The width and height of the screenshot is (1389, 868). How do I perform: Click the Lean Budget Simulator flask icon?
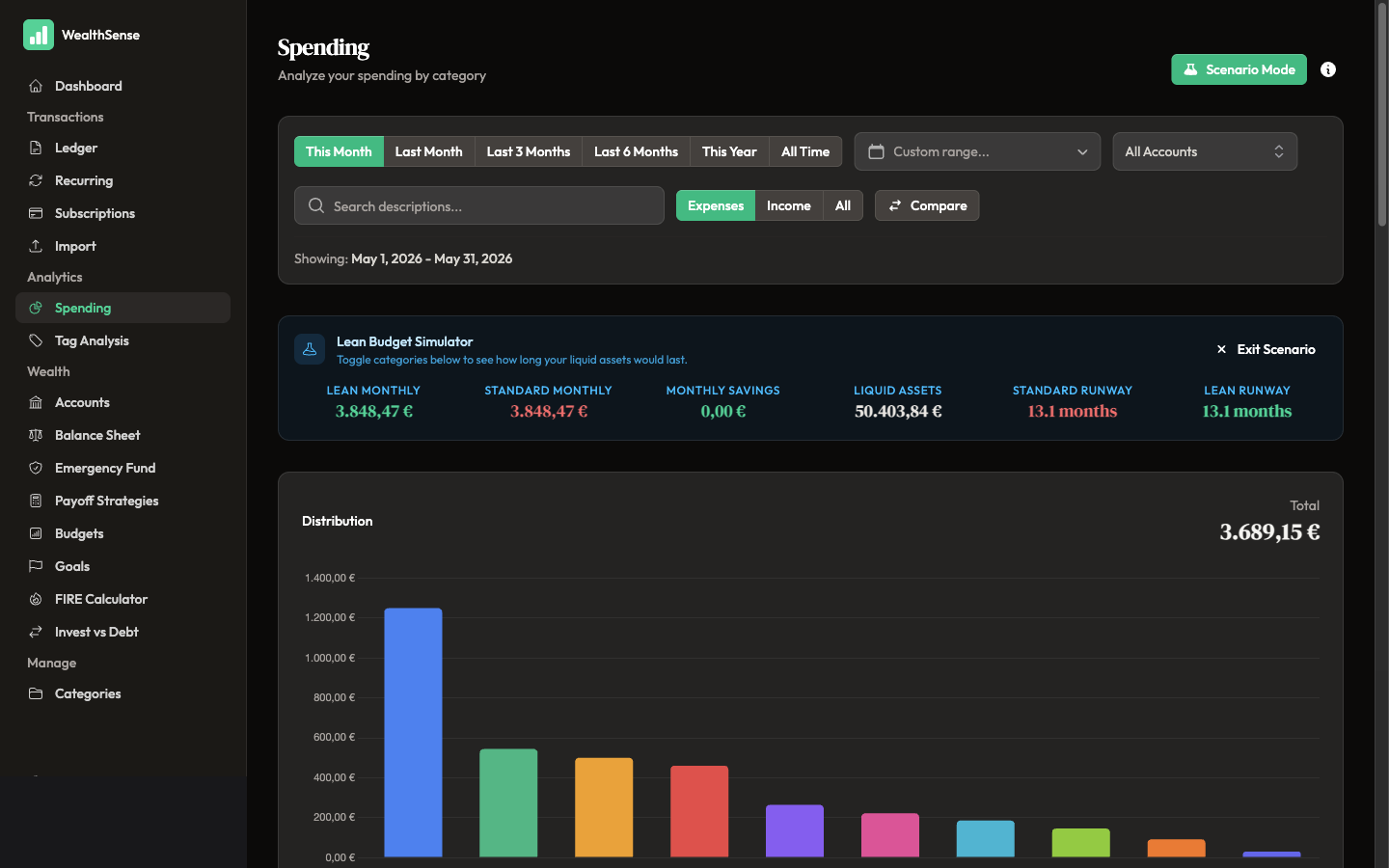(x=310, y=349)
